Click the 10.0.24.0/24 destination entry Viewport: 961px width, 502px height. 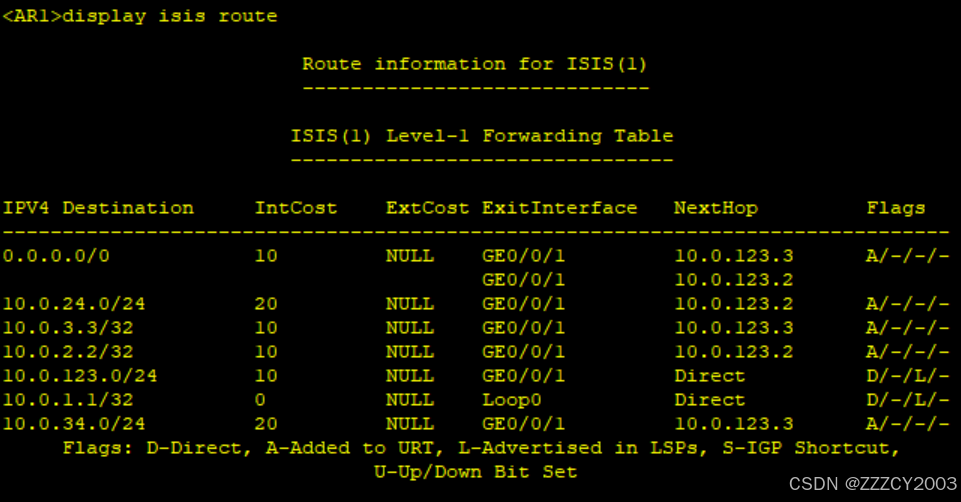pos(74,304)
